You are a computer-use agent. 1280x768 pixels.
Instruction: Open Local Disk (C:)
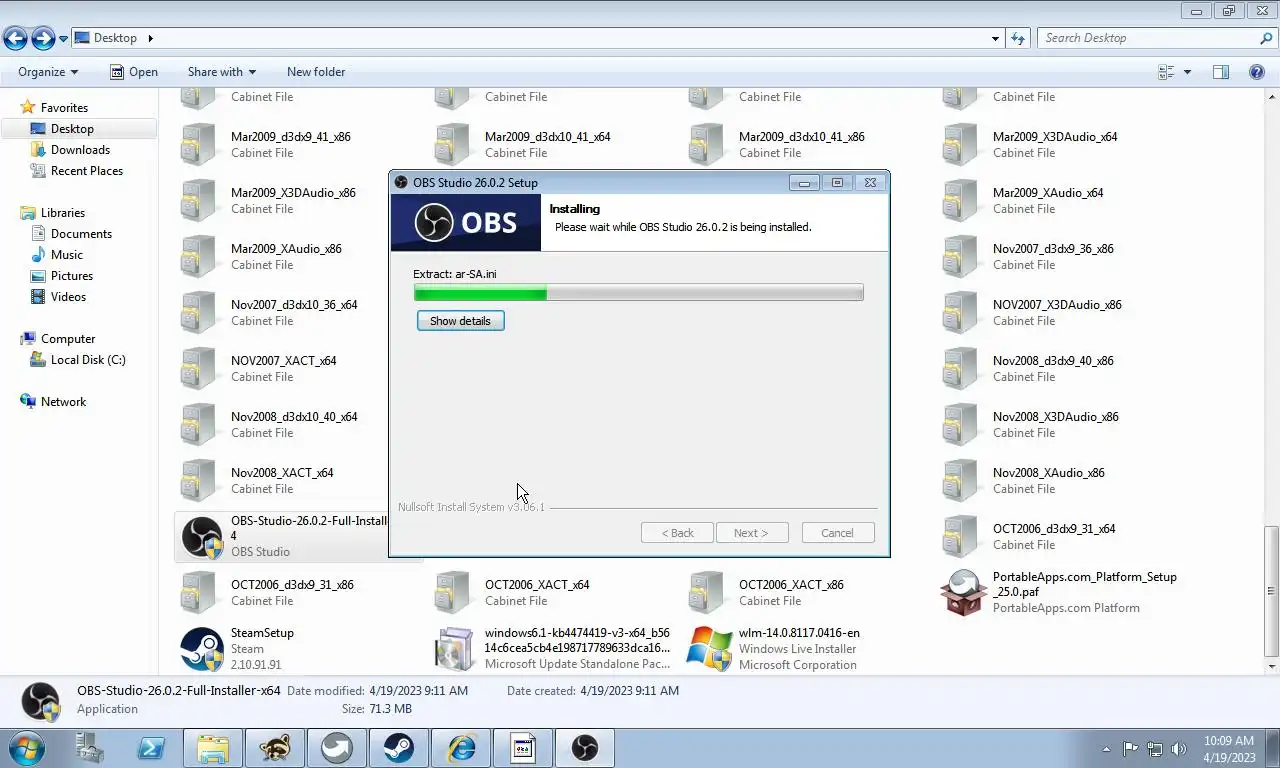point(88,360)
